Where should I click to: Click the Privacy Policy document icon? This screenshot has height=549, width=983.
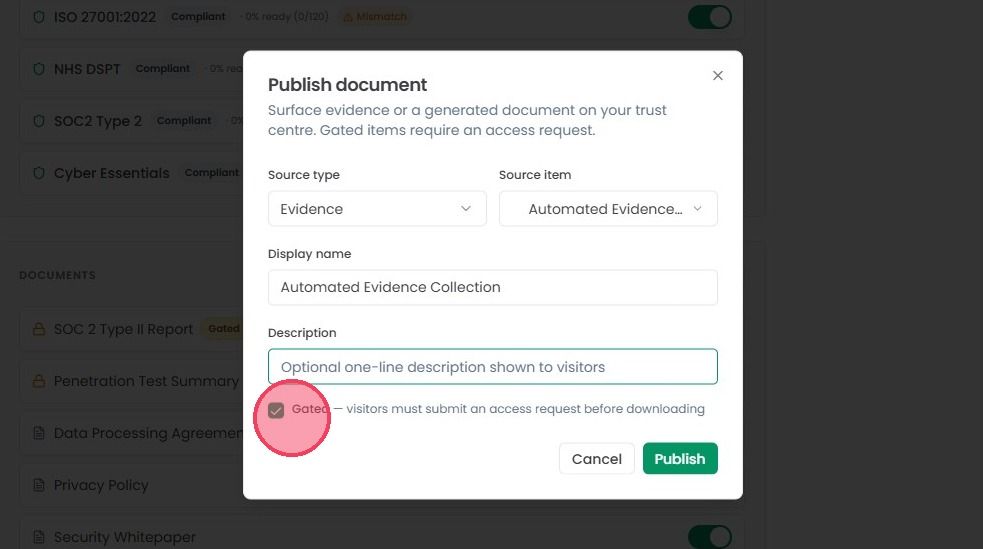click(x=39, y=485)
